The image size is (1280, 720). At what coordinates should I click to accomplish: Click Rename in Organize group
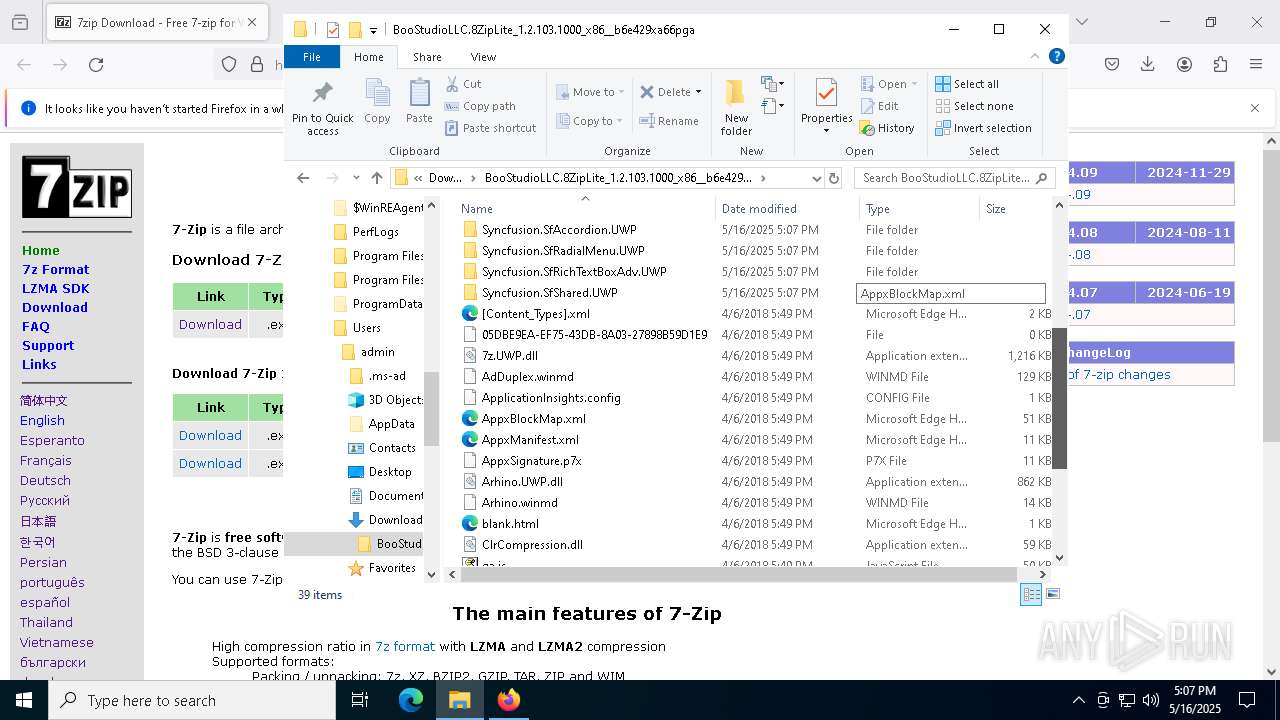[x=669, y=121]
